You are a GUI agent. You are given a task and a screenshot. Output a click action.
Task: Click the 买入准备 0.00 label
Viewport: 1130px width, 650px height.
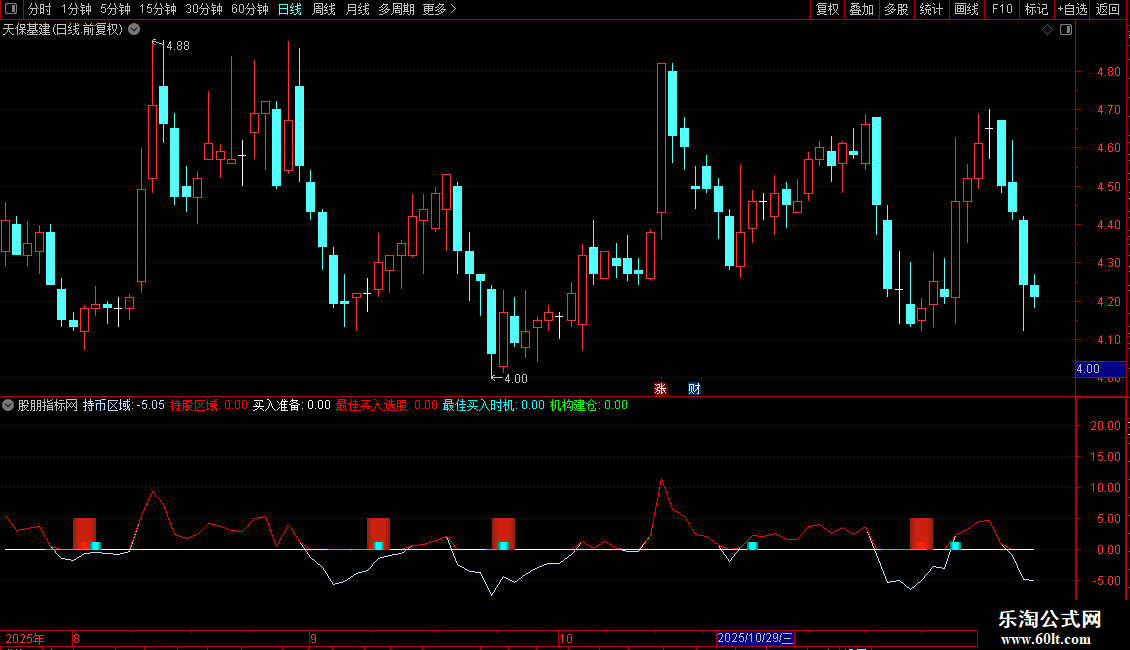[291, 405]
